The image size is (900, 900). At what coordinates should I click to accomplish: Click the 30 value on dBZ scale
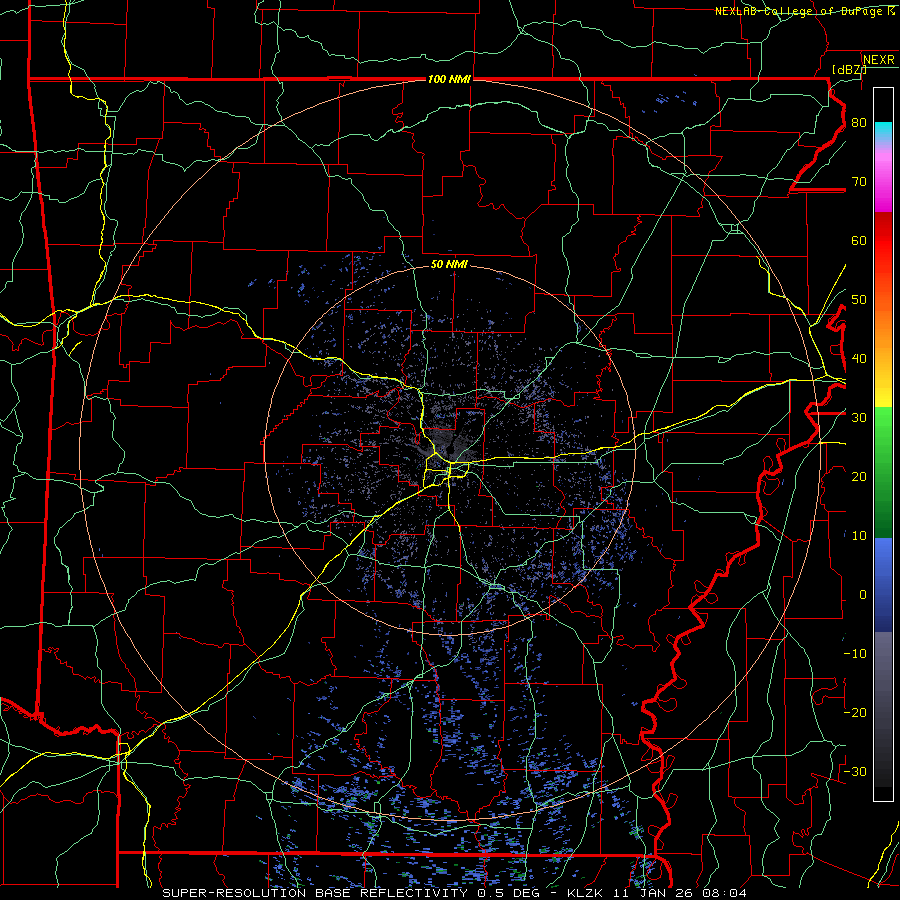859,418
